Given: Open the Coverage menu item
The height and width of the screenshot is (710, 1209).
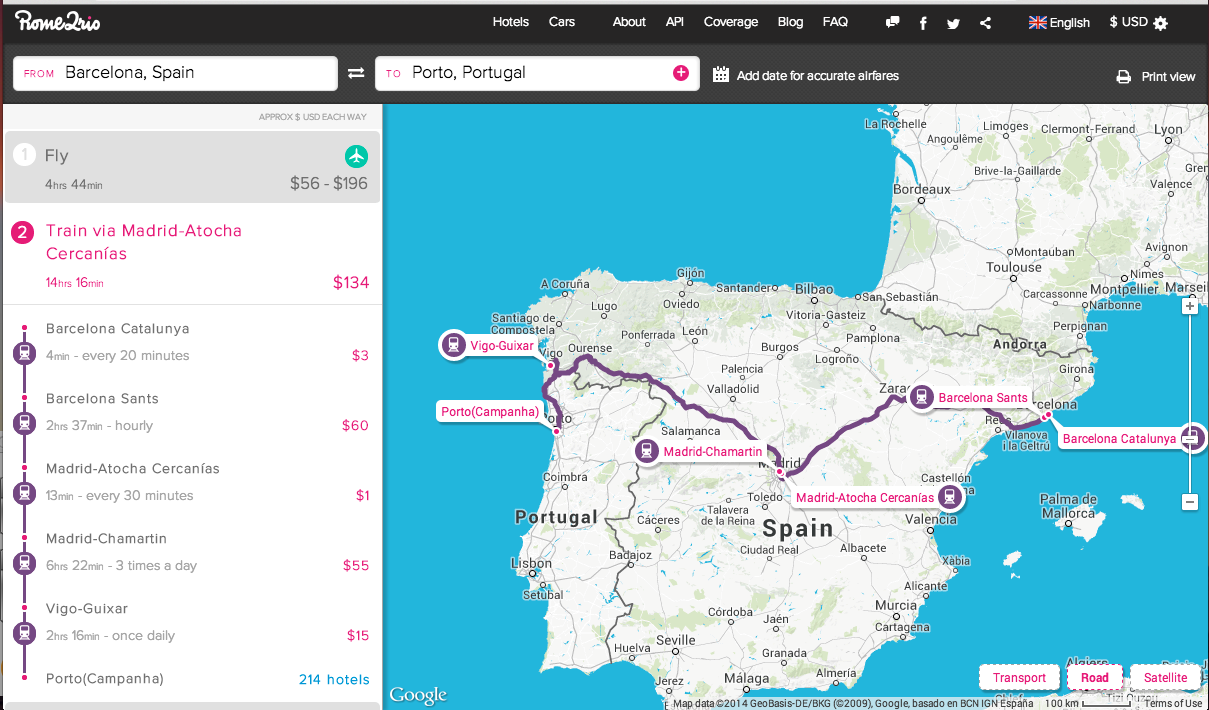Looking at the screenshot, I should [x=731, y=22].
